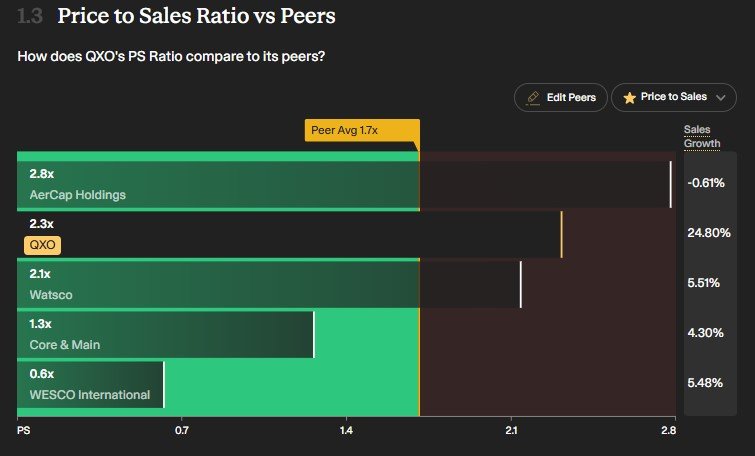Click the star icon beside Price to Sales
The height and width of the screenshot is (456, 755).
pos(629,97)
